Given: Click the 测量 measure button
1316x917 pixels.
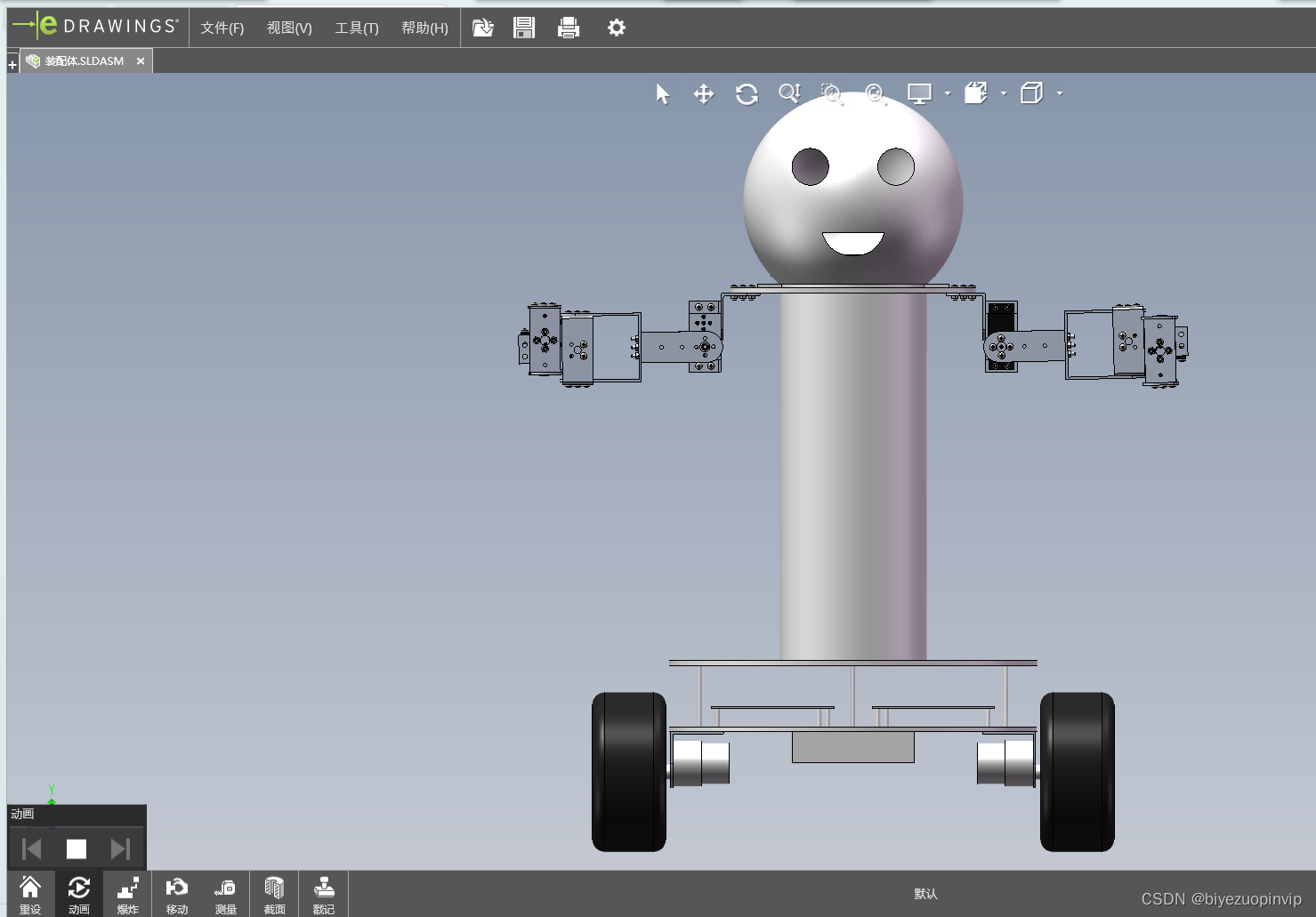Looking at the screenshot, I should point(226,895).
